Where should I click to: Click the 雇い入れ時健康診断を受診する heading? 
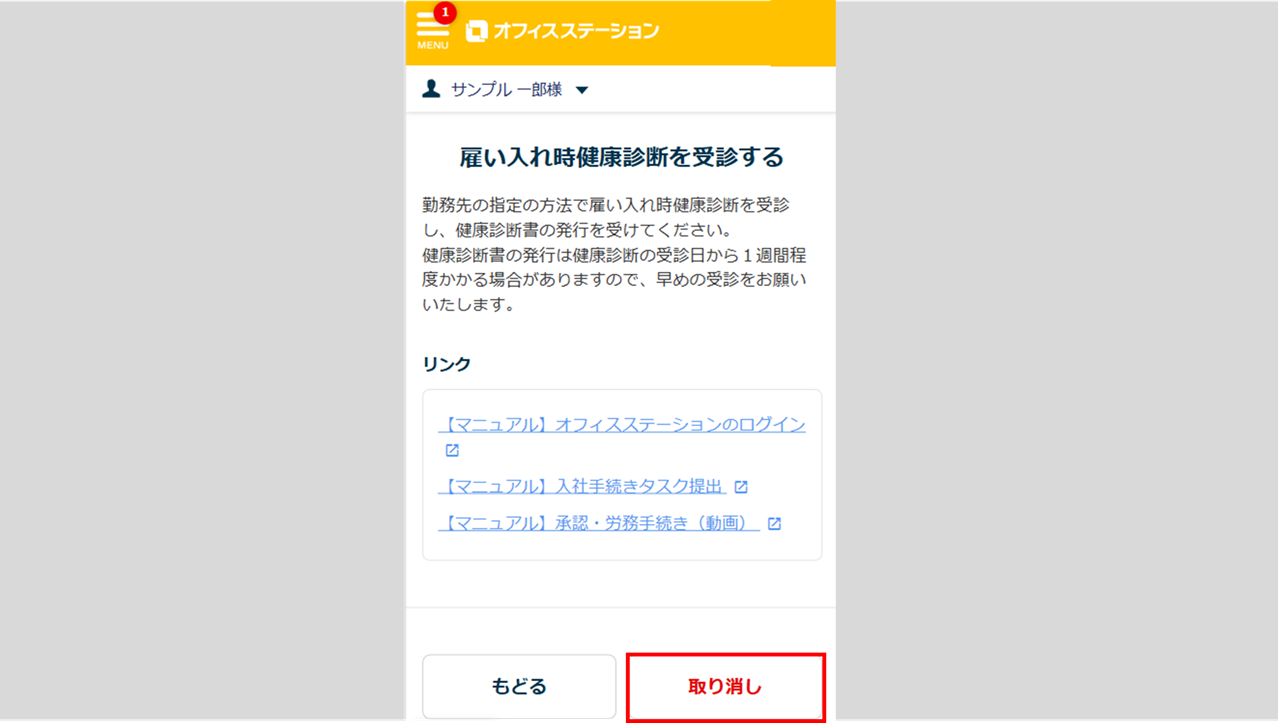pos(621,157)
